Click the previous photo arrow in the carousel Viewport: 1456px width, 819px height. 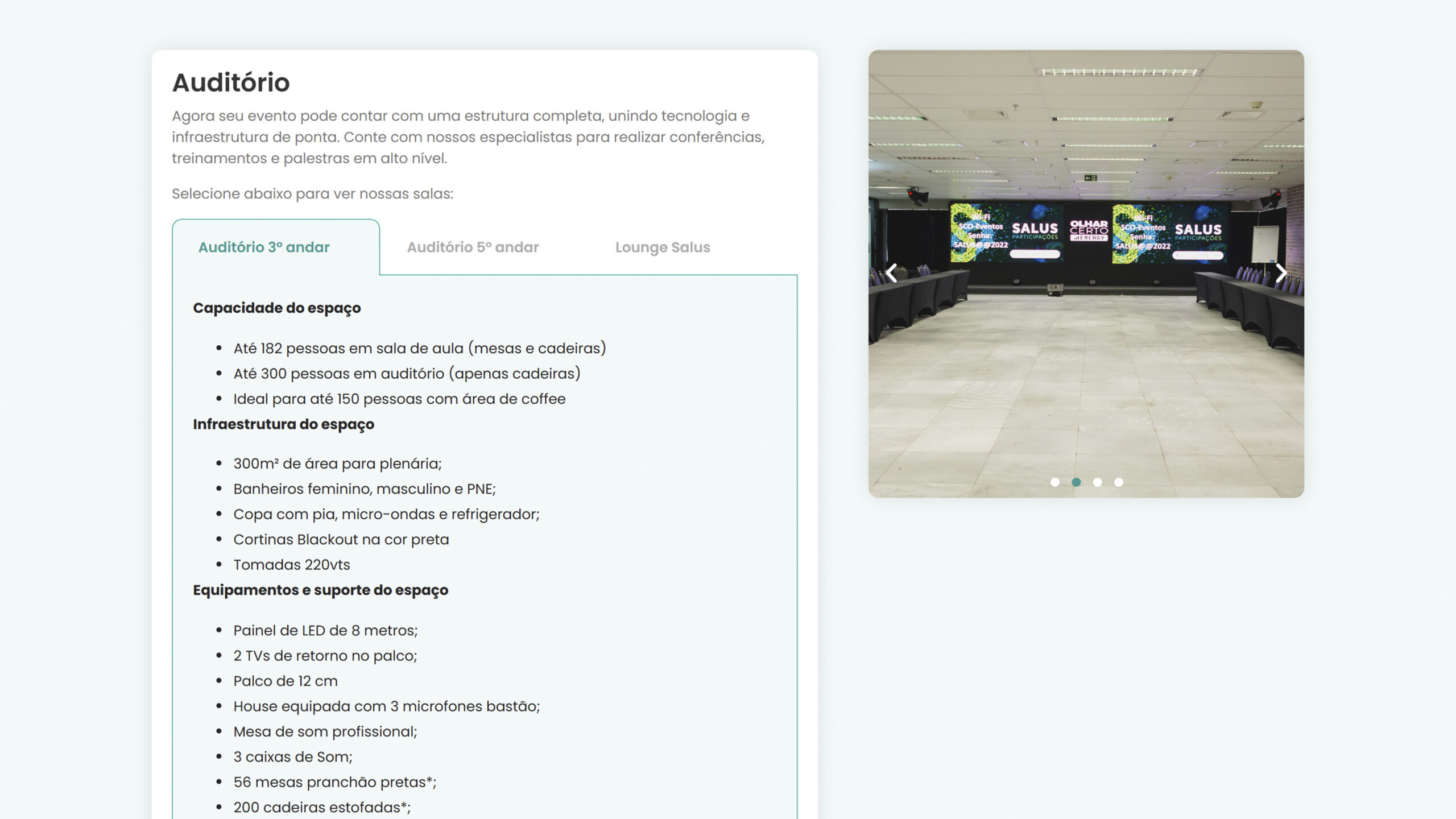coord(892,273)
